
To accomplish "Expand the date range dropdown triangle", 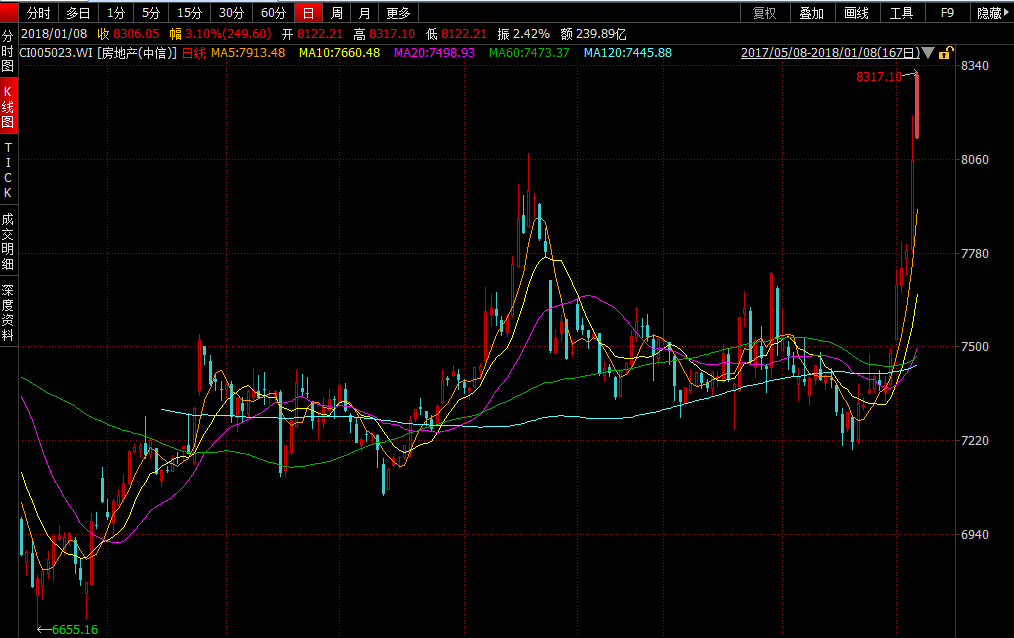I will [928, 53].
